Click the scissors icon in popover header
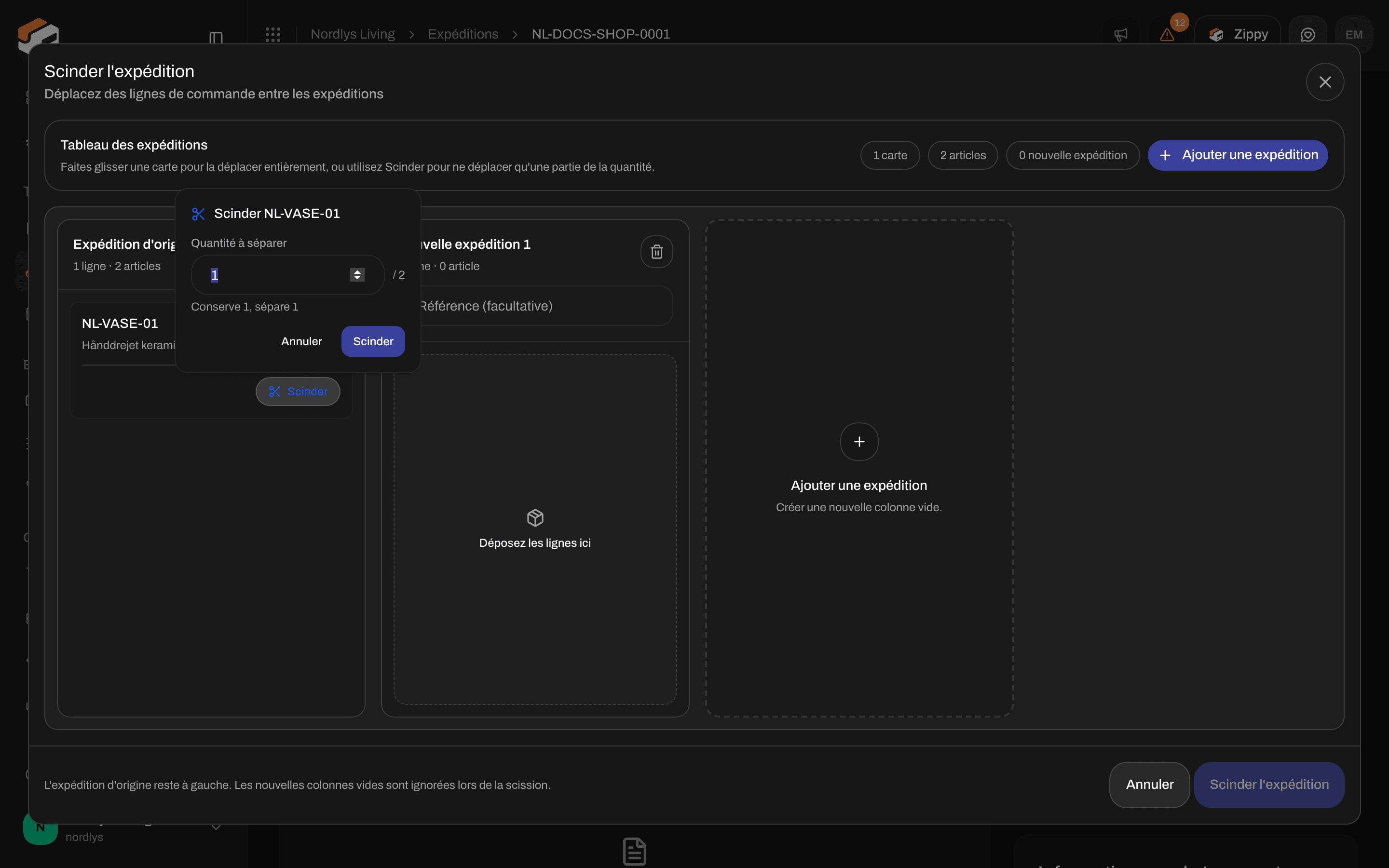1389x868 pixels. click(198, 214)
